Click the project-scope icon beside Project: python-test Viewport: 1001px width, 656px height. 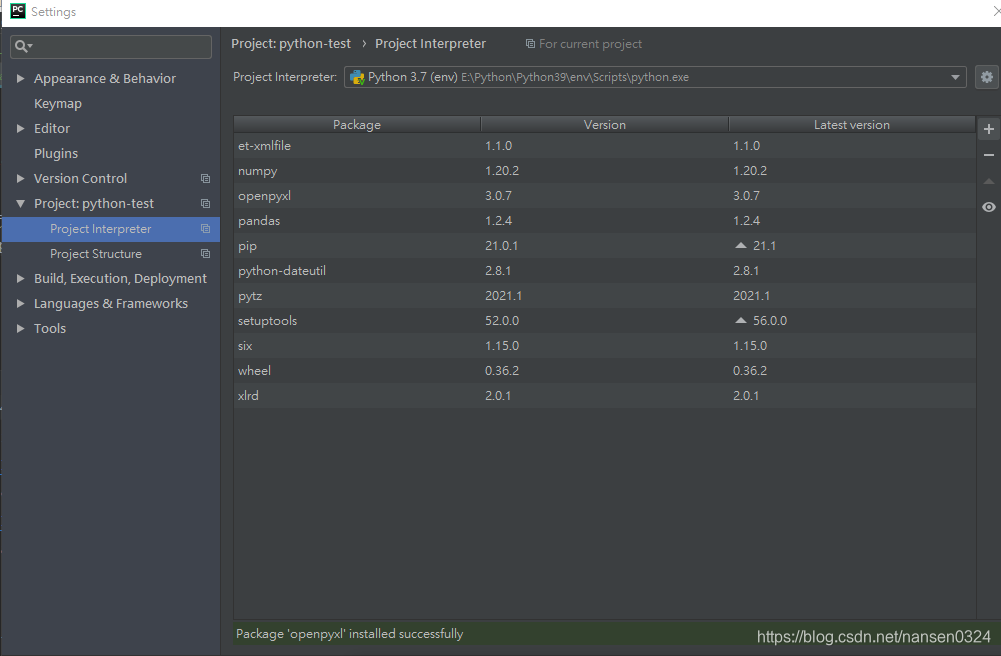pyautogui.click(x=205, y=204)
